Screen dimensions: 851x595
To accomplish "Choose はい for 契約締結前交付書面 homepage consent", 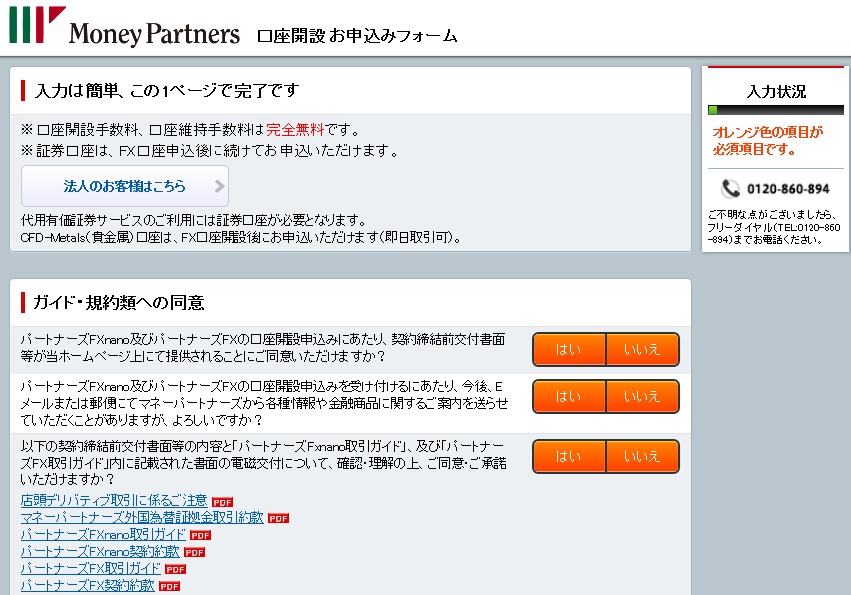I will pyautogui.click(x=569, y=349).
